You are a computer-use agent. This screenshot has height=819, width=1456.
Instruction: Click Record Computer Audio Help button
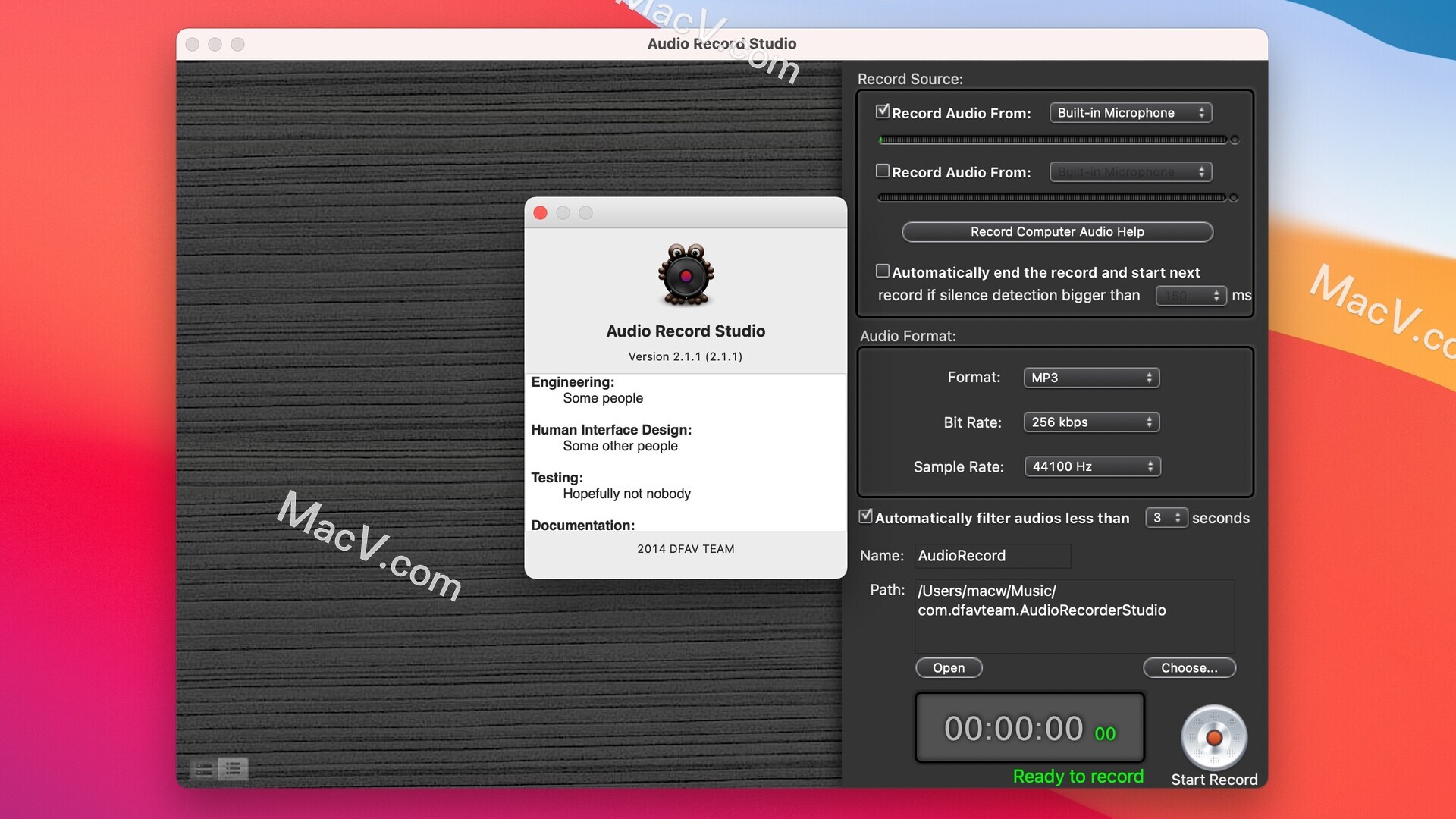[1057, 232]
